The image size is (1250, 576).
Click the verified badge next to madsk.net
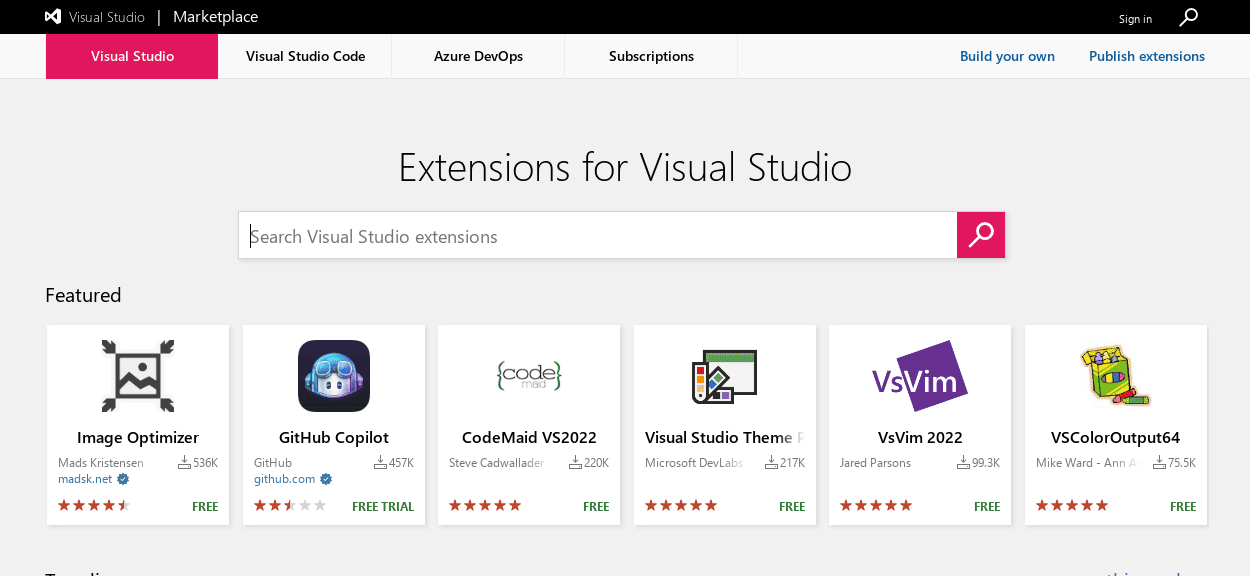pos(122,479)
